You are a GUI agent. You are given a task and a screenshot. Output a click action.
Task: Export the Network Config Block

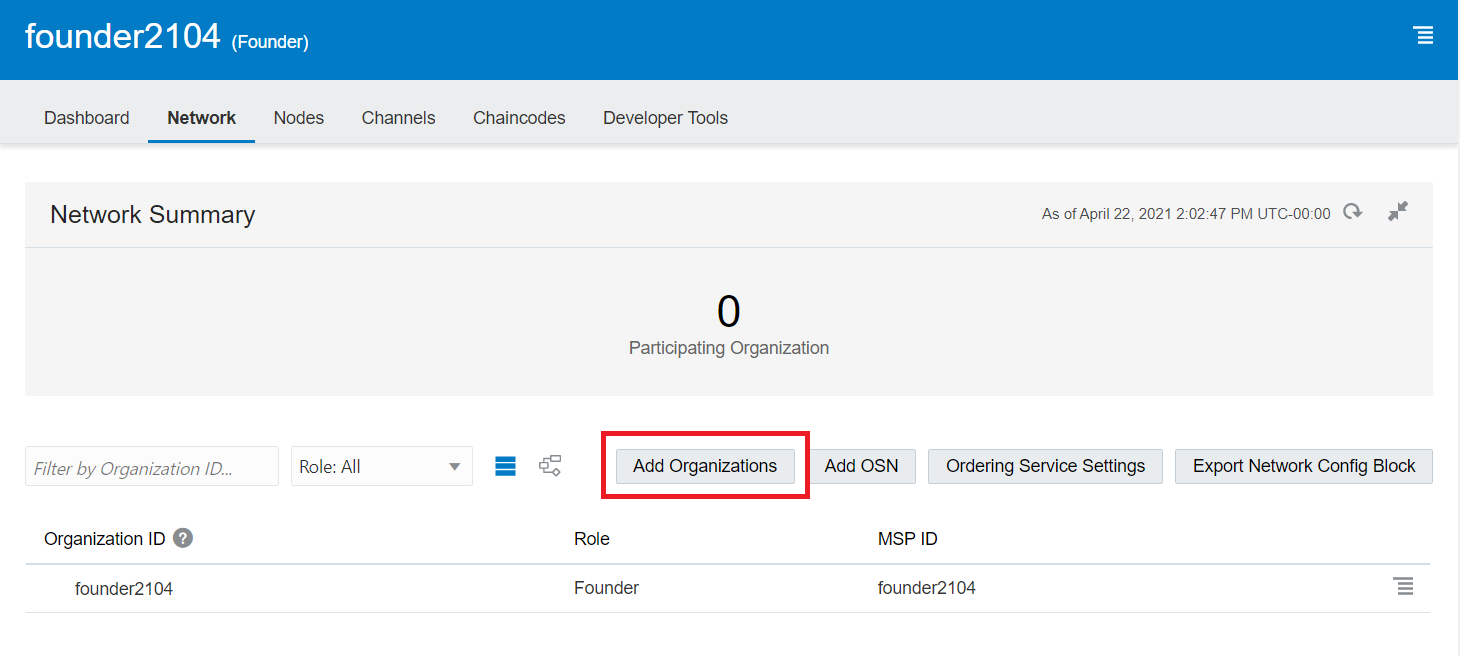1303,465
